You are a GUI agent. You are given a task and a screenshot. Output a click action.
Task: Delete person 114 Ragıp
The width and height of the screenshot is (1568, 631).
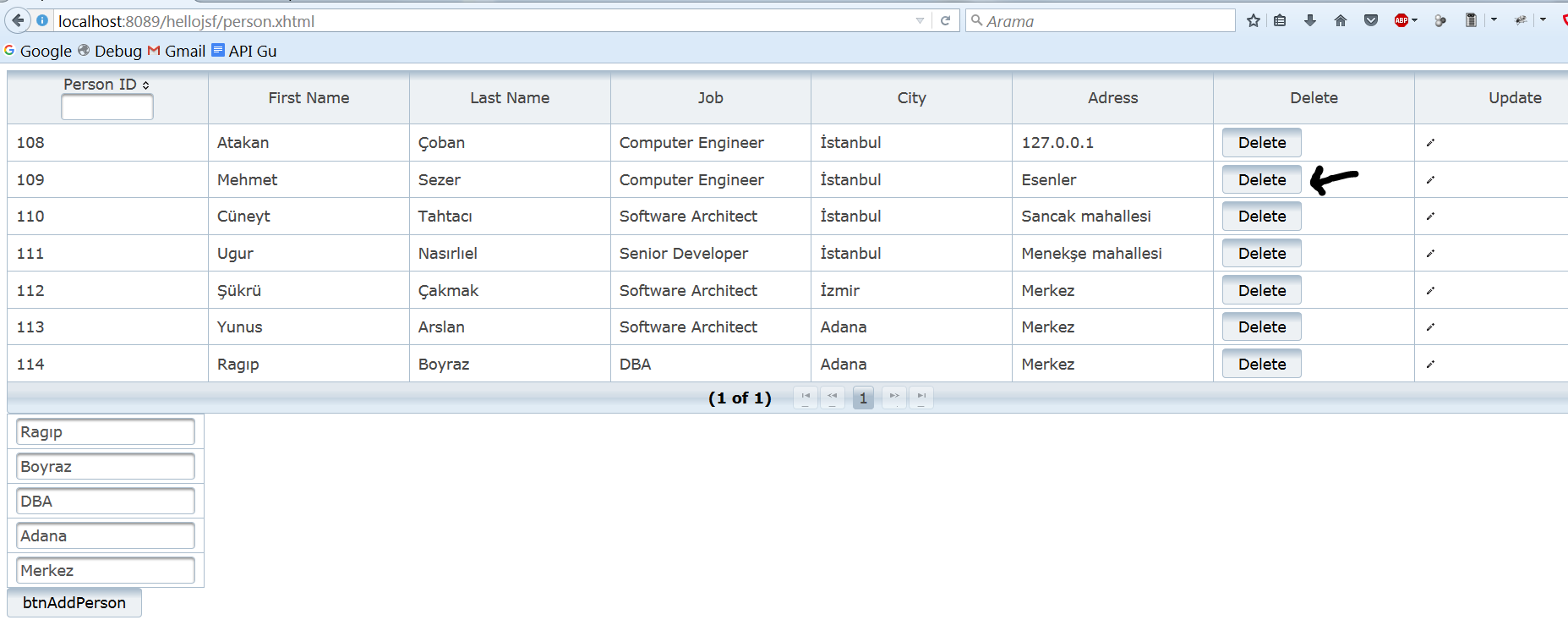(x=1261, y=364)
